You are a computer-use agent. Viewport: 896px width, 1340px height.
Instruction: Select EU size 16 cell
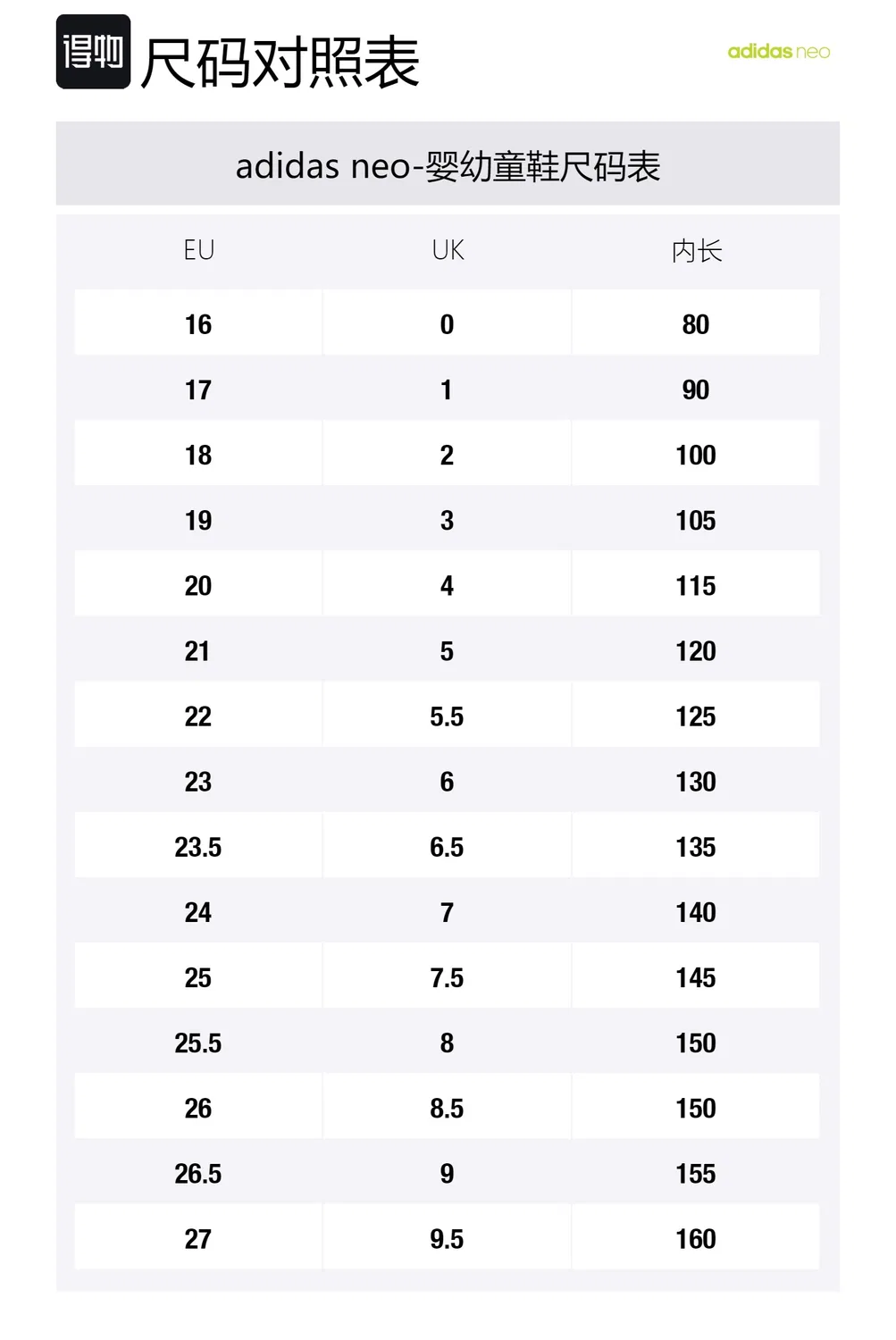click(x=198, y=323)
